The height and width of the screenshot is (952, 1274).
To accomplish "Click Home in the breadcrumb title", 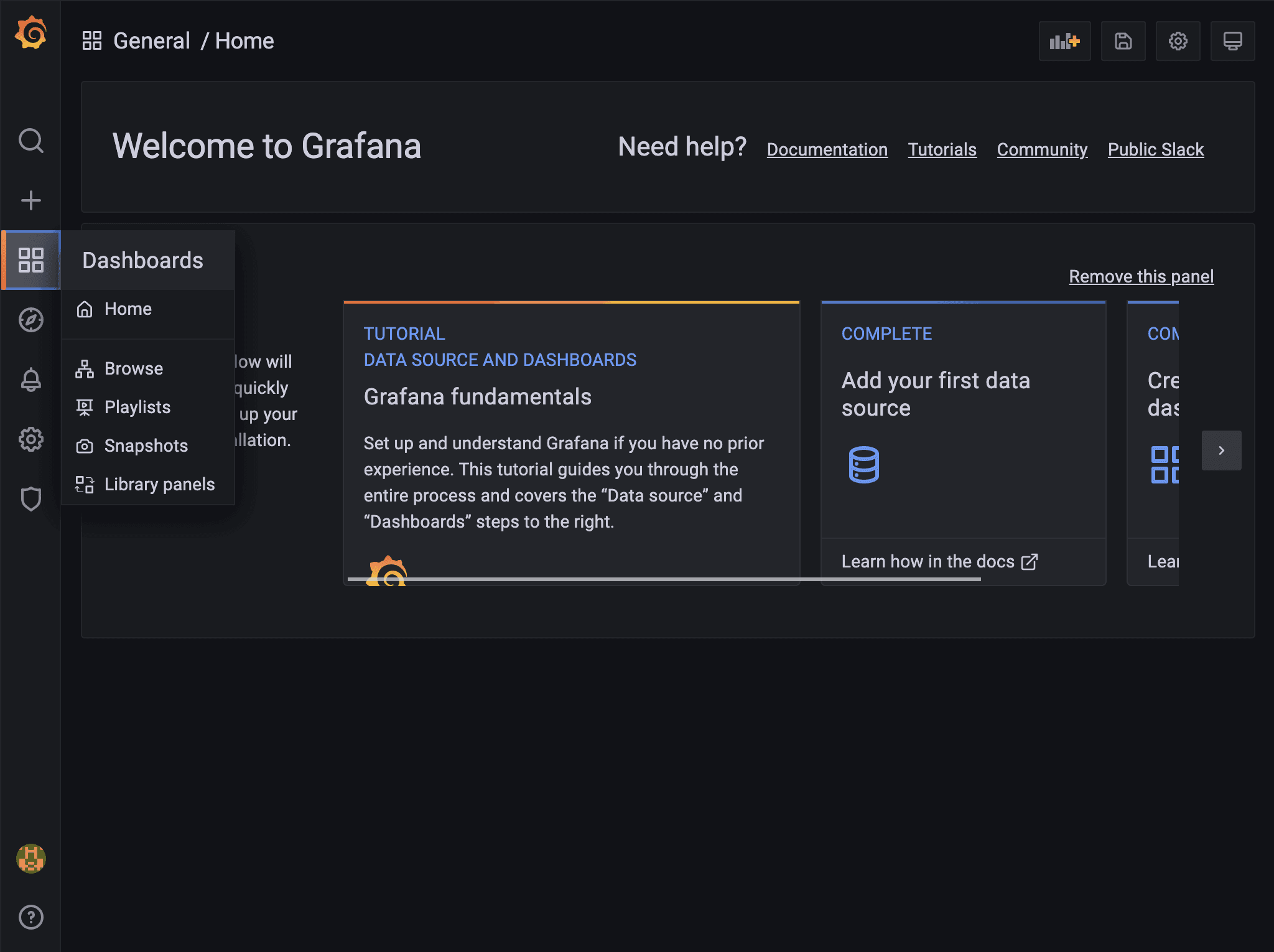I will pyautogui.click(x=244, y=41).
